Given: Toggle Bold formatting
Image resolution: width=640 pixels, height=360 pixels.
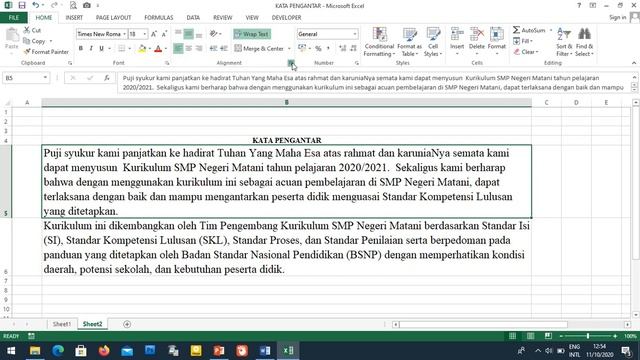Looking at the screenshot, I should click(81, 49).
